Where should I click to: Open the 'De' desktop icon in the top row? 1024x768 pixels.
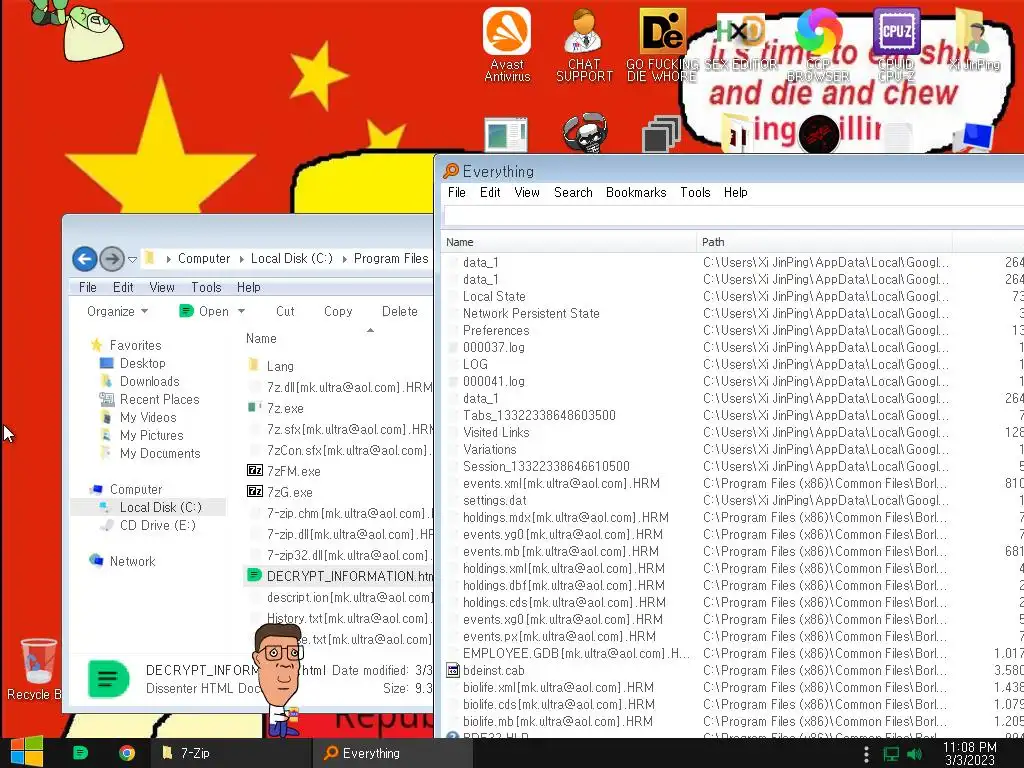pos(662,45)
